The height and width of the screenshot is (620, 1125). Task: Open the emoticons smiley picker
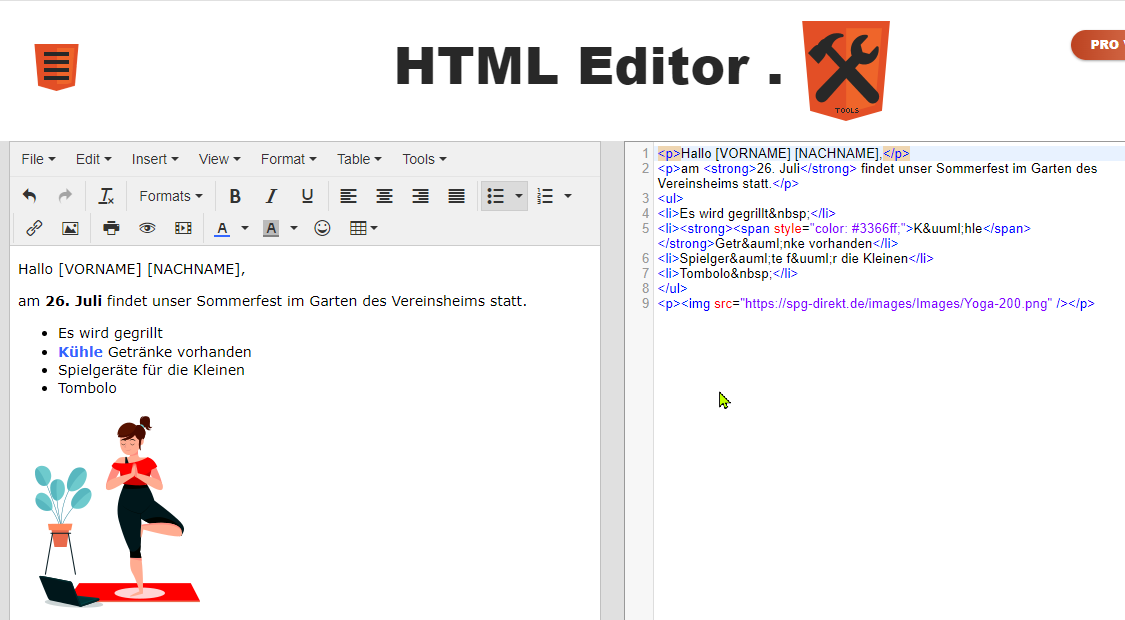tap(322, 228)
